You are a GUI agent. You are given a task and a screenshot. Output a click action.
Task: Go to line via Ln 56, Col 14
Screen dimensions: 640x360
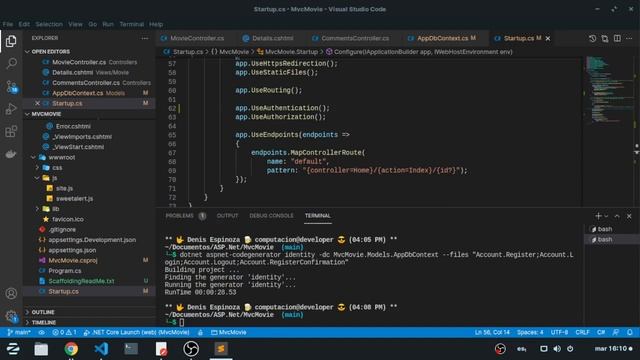pos(492,332)
